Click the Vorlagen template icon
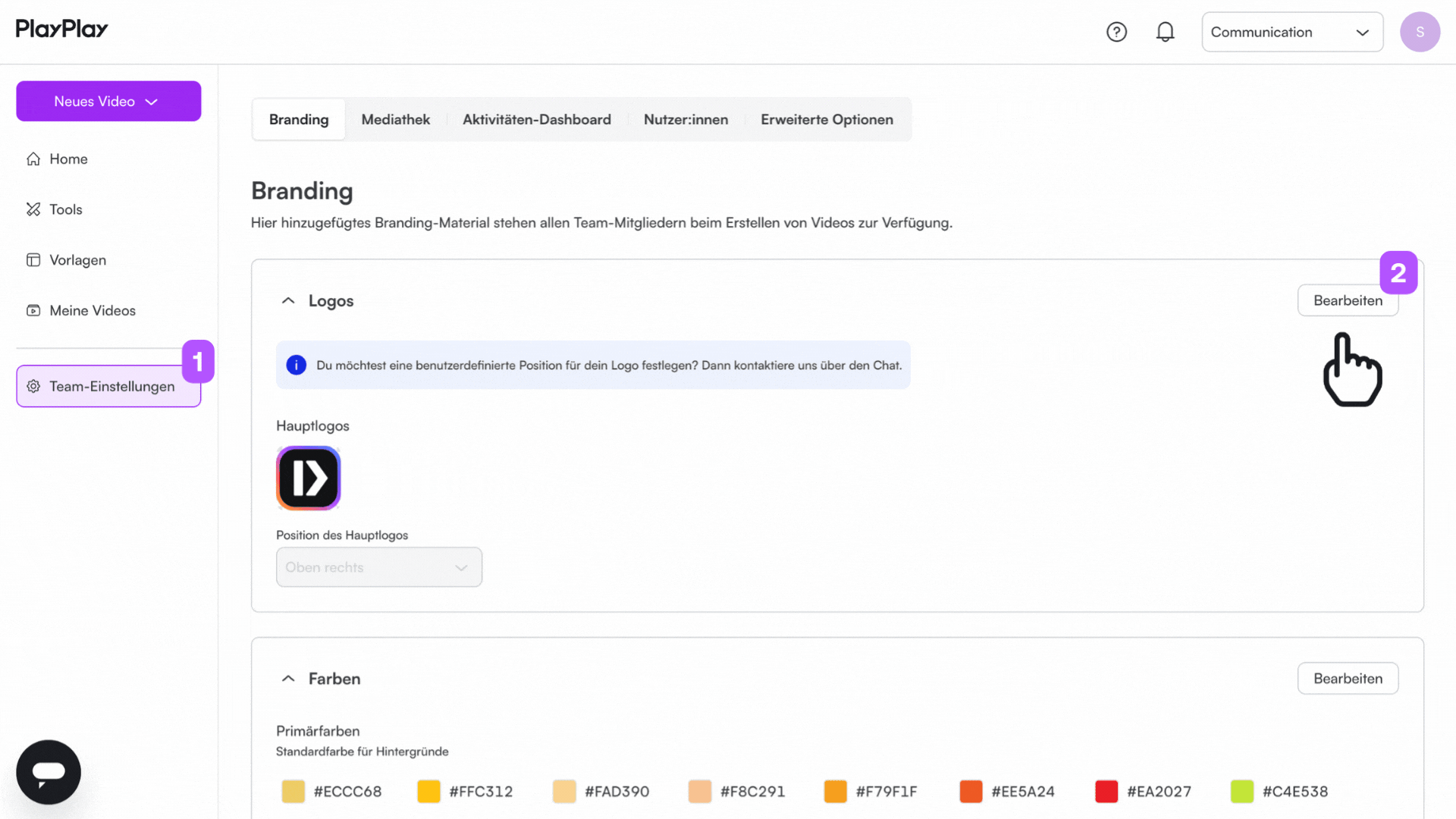1456x819 pixels. pos(33,260)
